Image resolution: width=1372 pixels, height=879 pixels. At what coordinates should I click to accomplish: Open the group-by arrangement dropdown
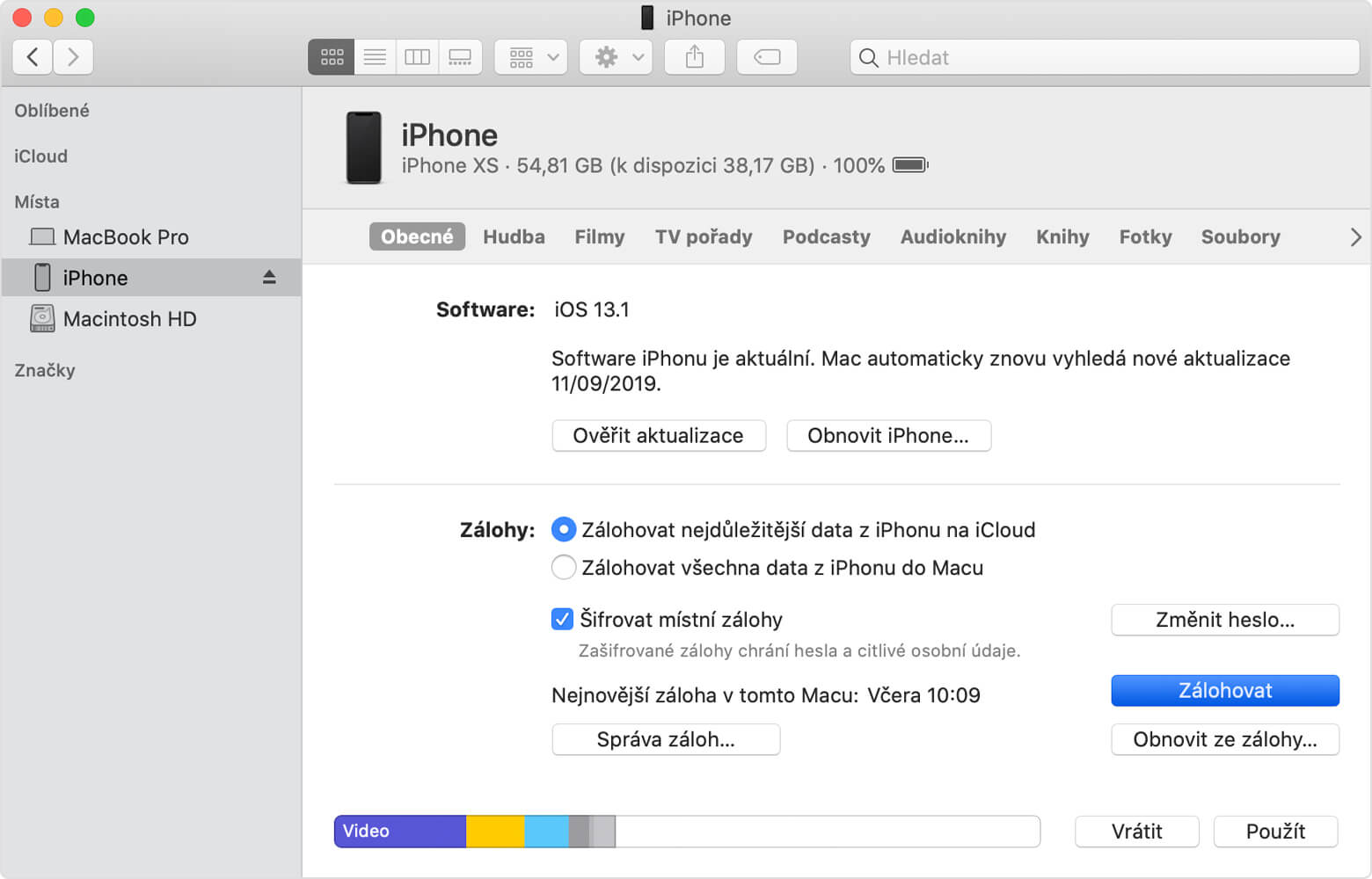[531, 57]
